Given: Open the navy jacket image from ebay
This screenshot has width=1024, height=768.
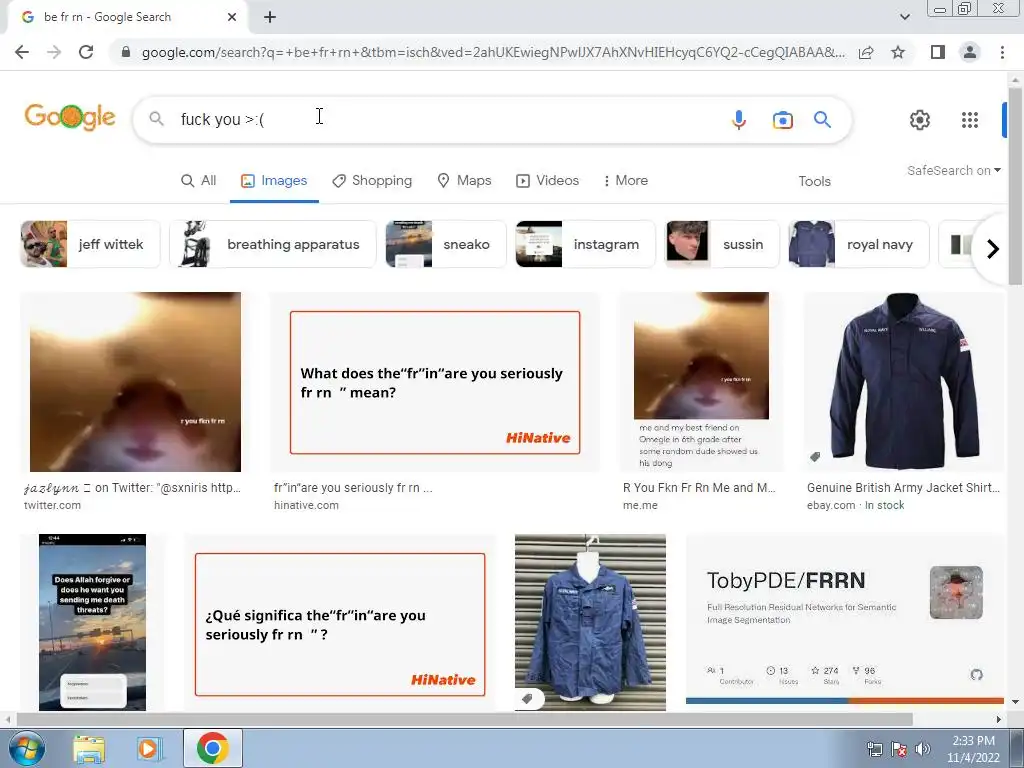Looking at the screenshot, I should (x=904, y=382).
